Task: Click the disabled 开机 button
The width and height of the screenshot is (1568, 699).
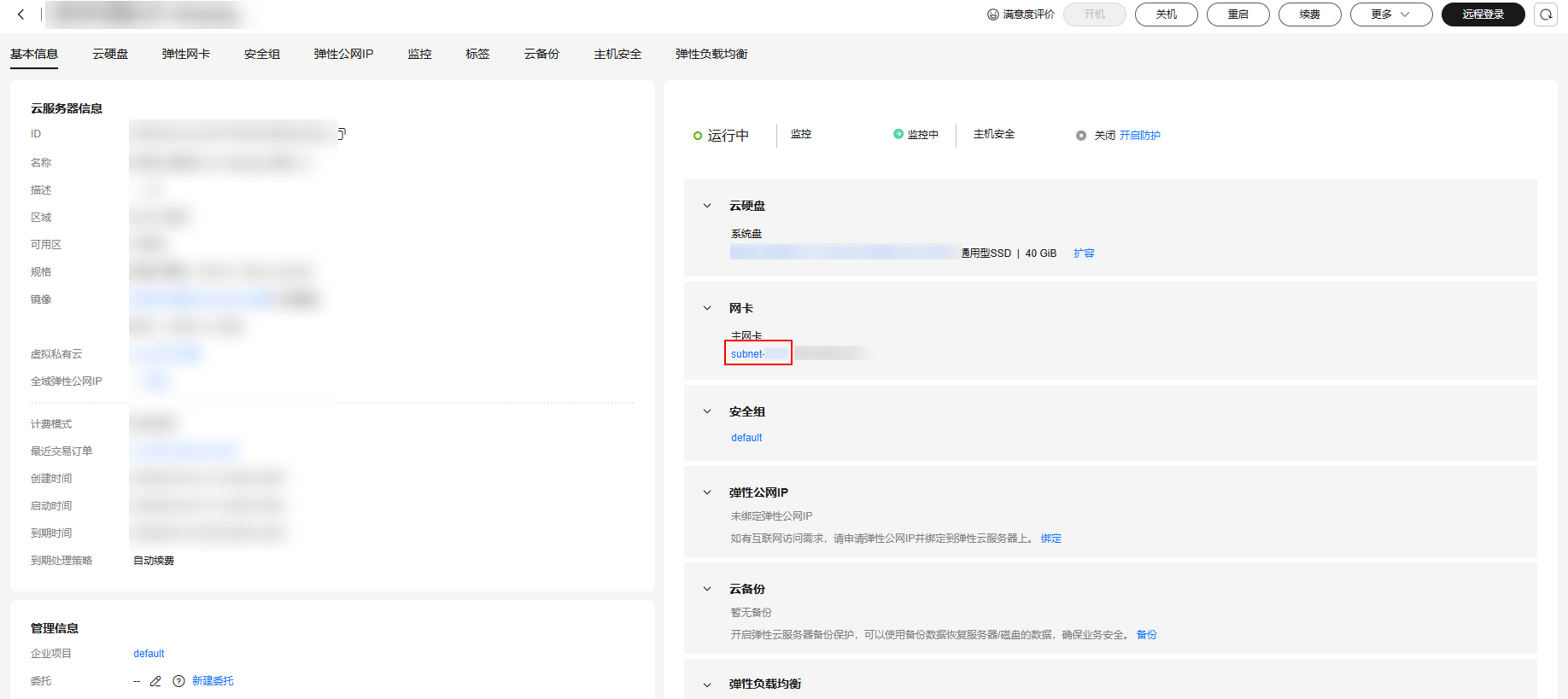Action: click(x=1095, y=15)
